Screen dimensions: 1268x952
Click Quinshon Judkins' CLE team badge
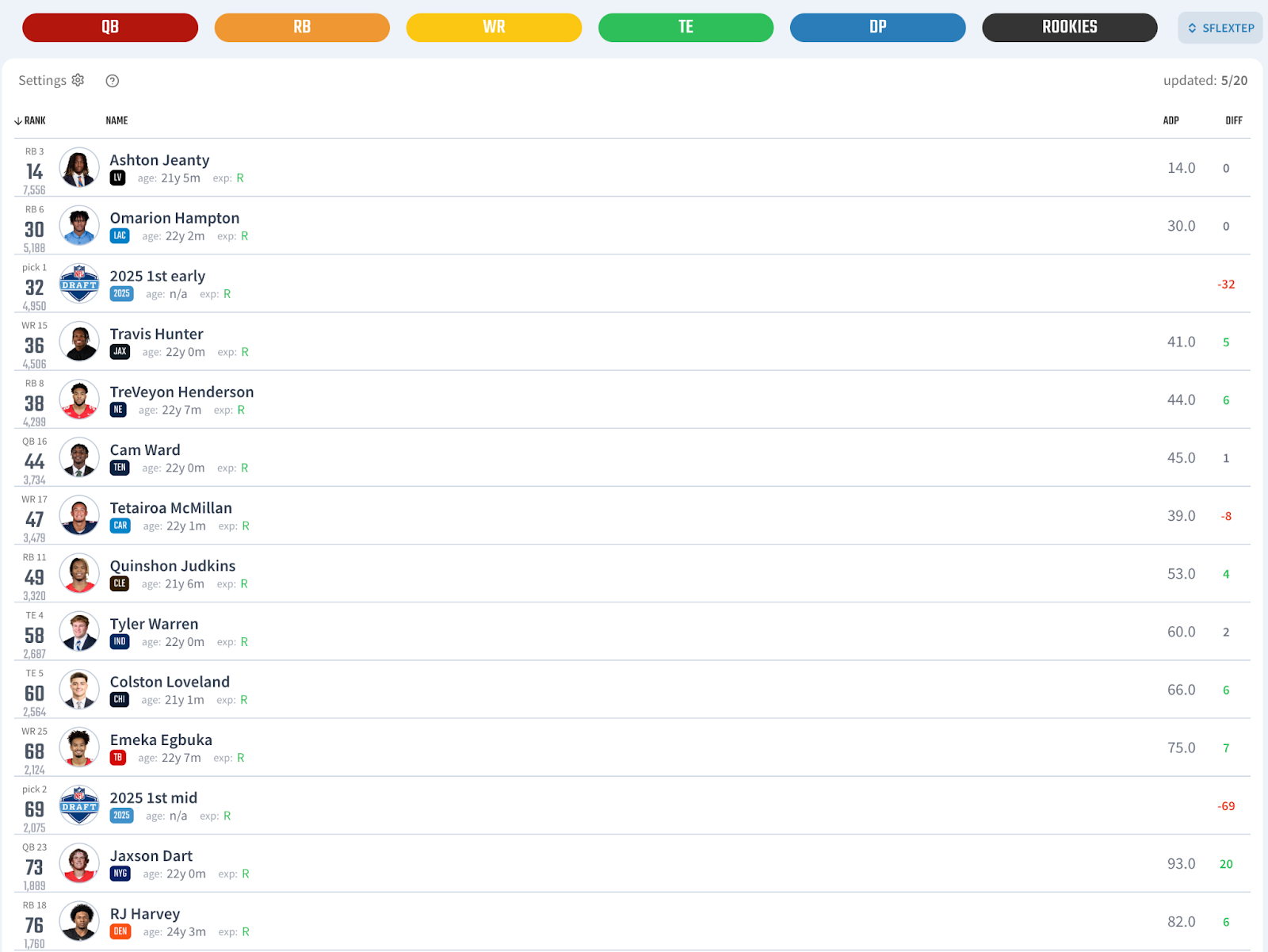click(120, 583)
